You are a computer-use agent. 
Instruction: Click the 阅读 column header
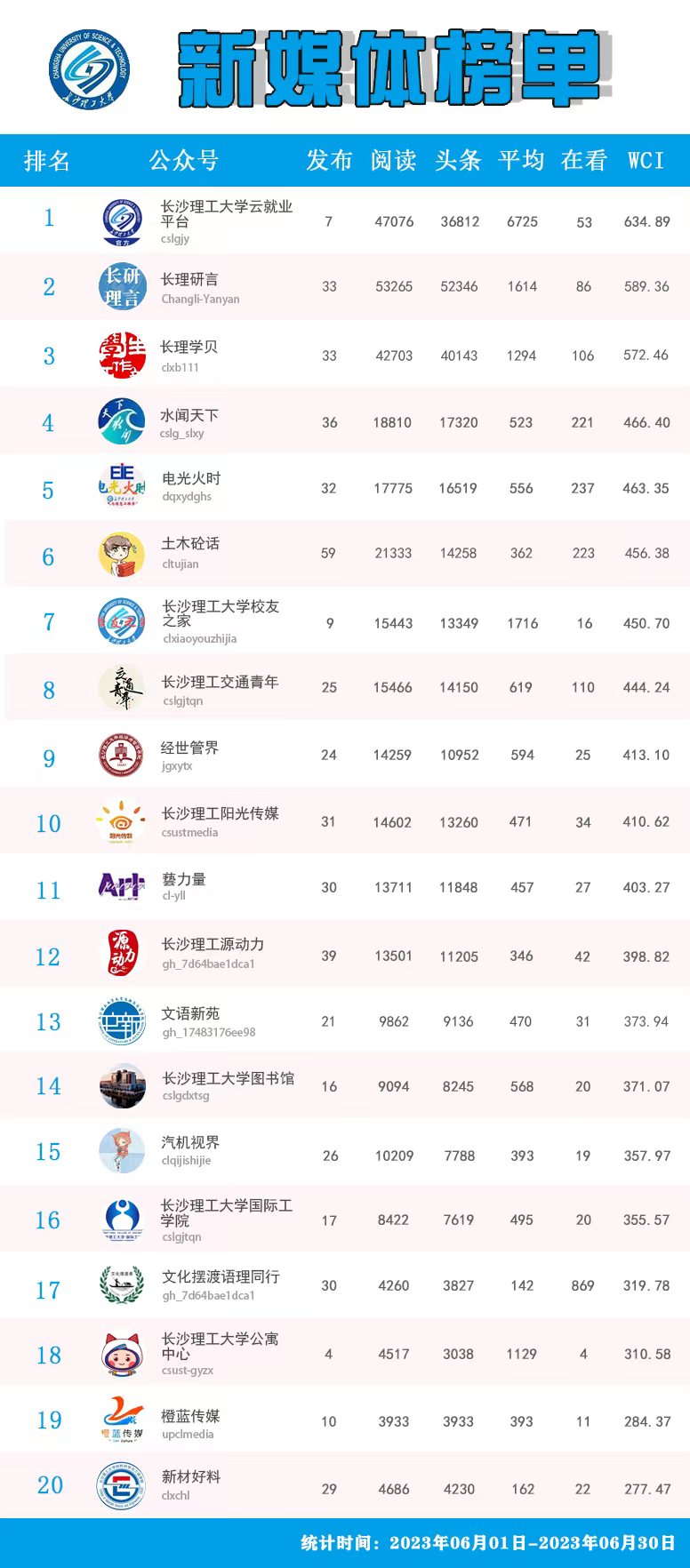click(x=393, y=161)
